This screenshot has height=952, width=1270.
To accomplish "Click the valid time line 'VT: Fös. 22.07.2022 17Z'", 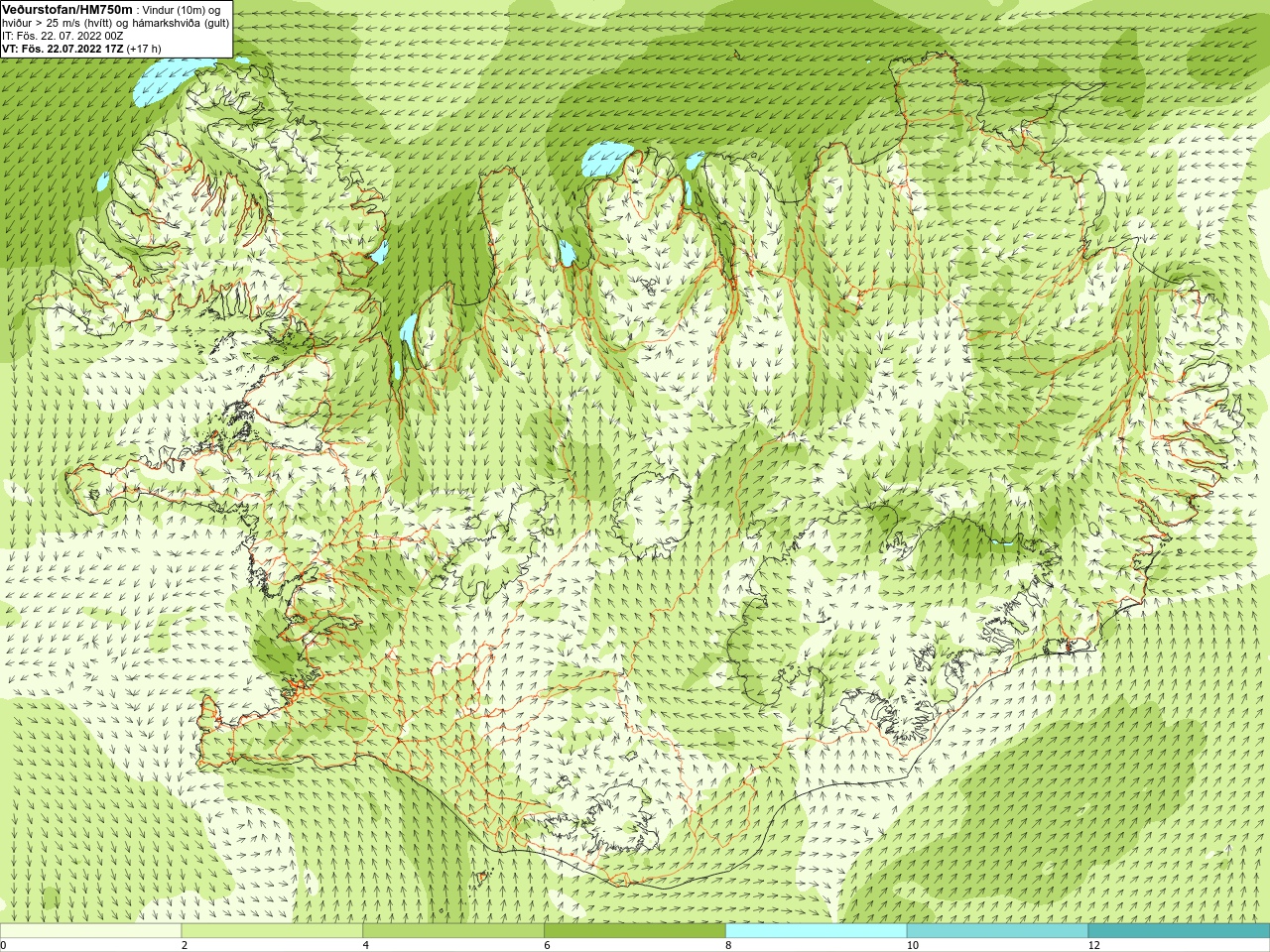I will coord(63,49).
